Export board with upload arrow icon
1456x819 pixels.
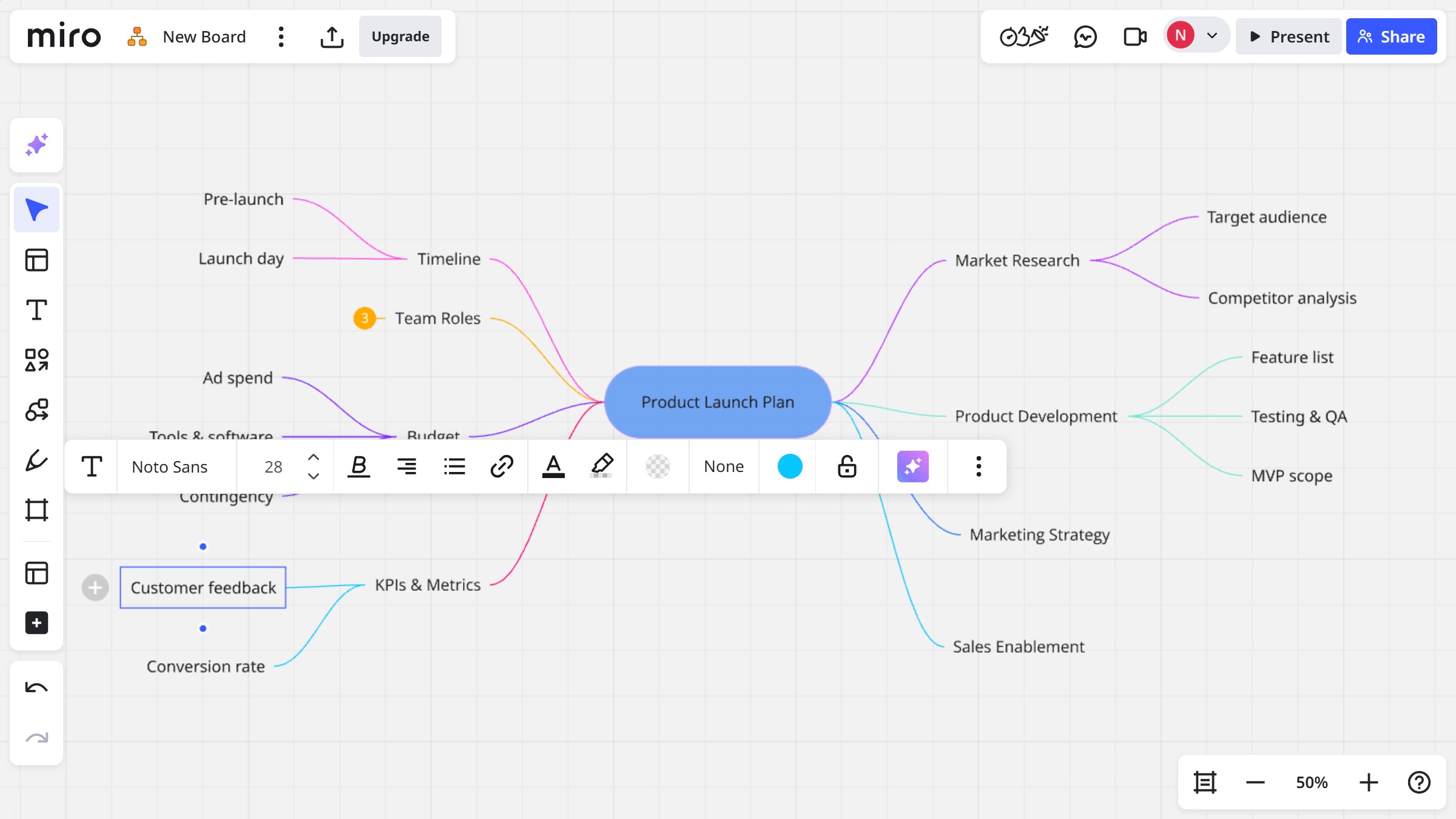coord(332,36)
